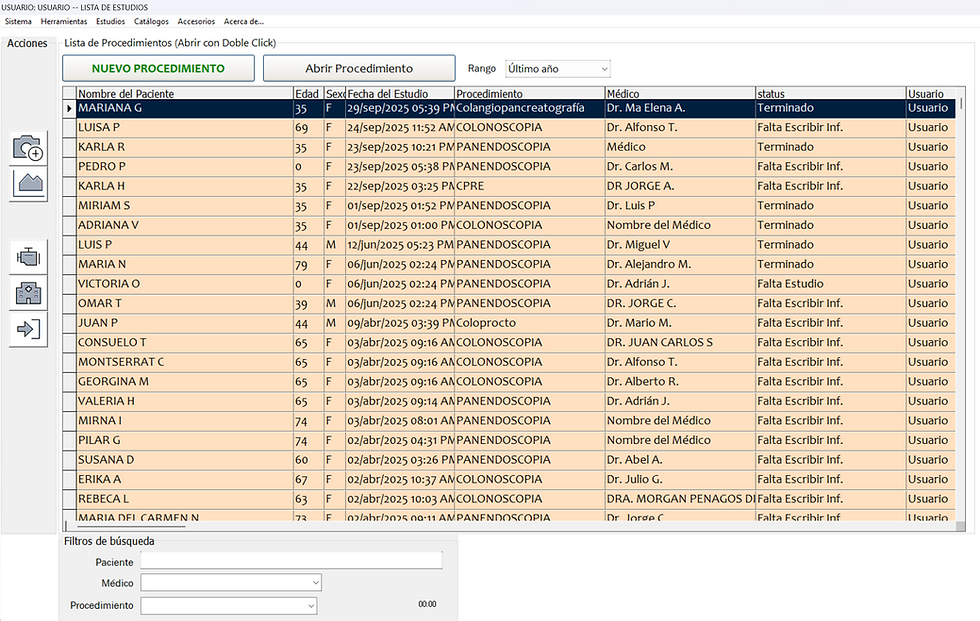Viewport: 980px width, 621px height.
Task: Open the Accesorios menu
Action: click(x=196, y=21)
